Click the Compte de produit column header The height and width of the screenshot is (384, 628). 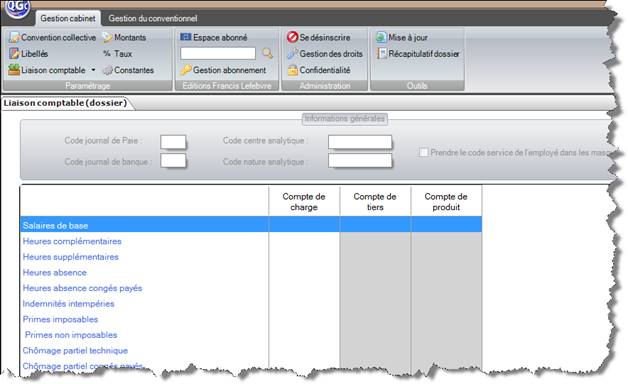[x=446, y=201]
